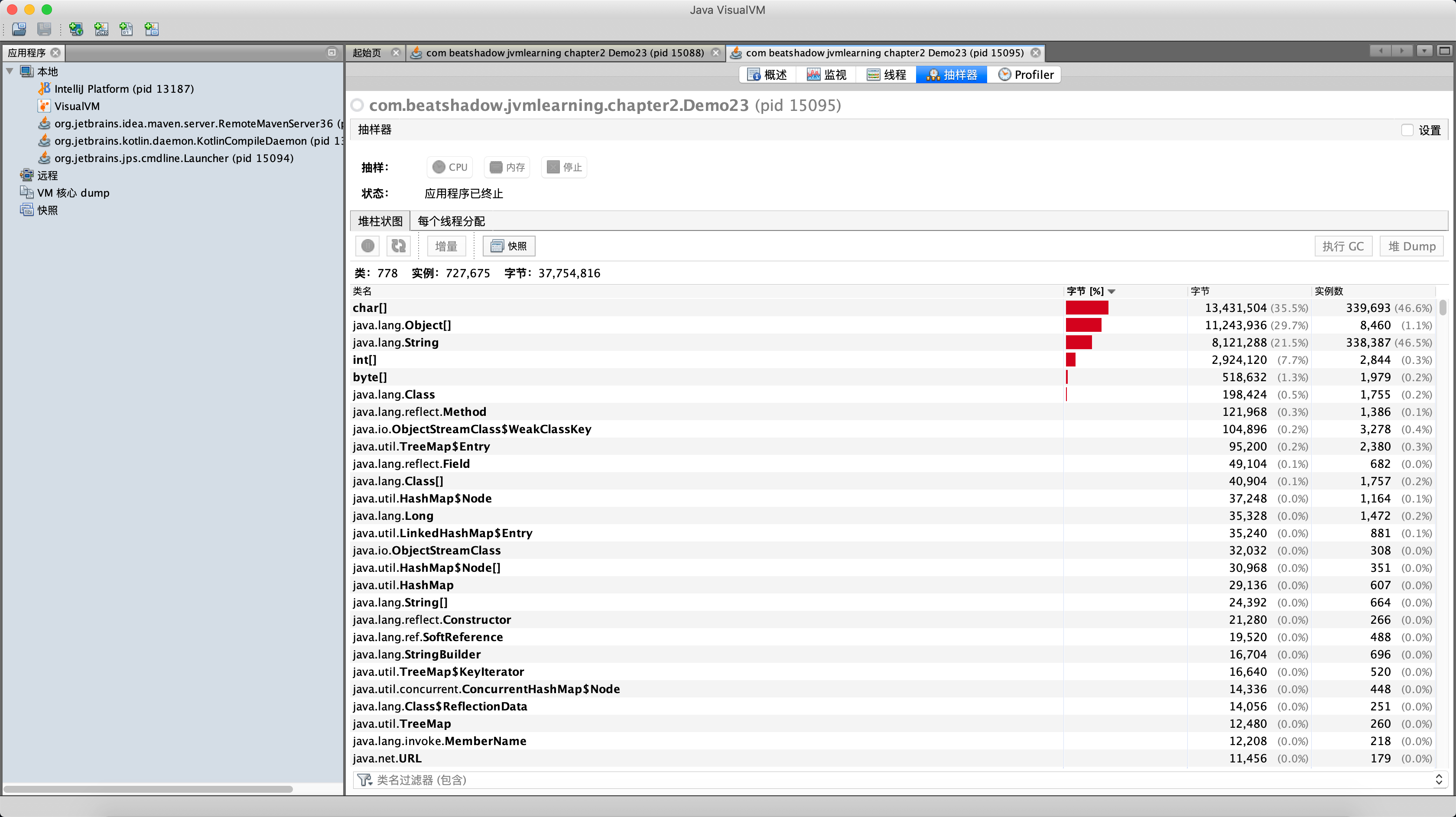This screenshot has height=817, width=1456.
Task: Sort by the 字节 [%] column header
Action: click(1125, 291)
